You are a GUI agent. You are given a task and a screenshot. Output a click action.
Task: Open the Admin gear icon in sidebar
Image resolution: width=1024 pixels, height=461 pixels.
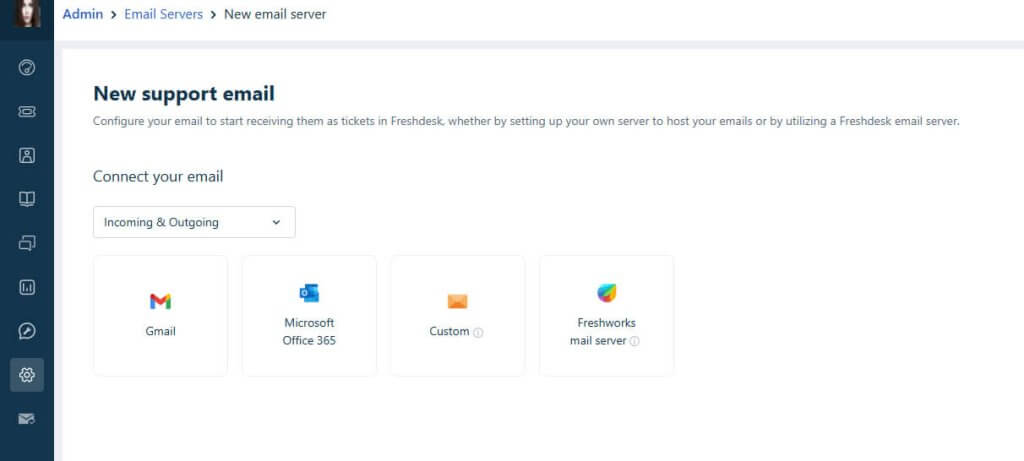pos(27,375)
